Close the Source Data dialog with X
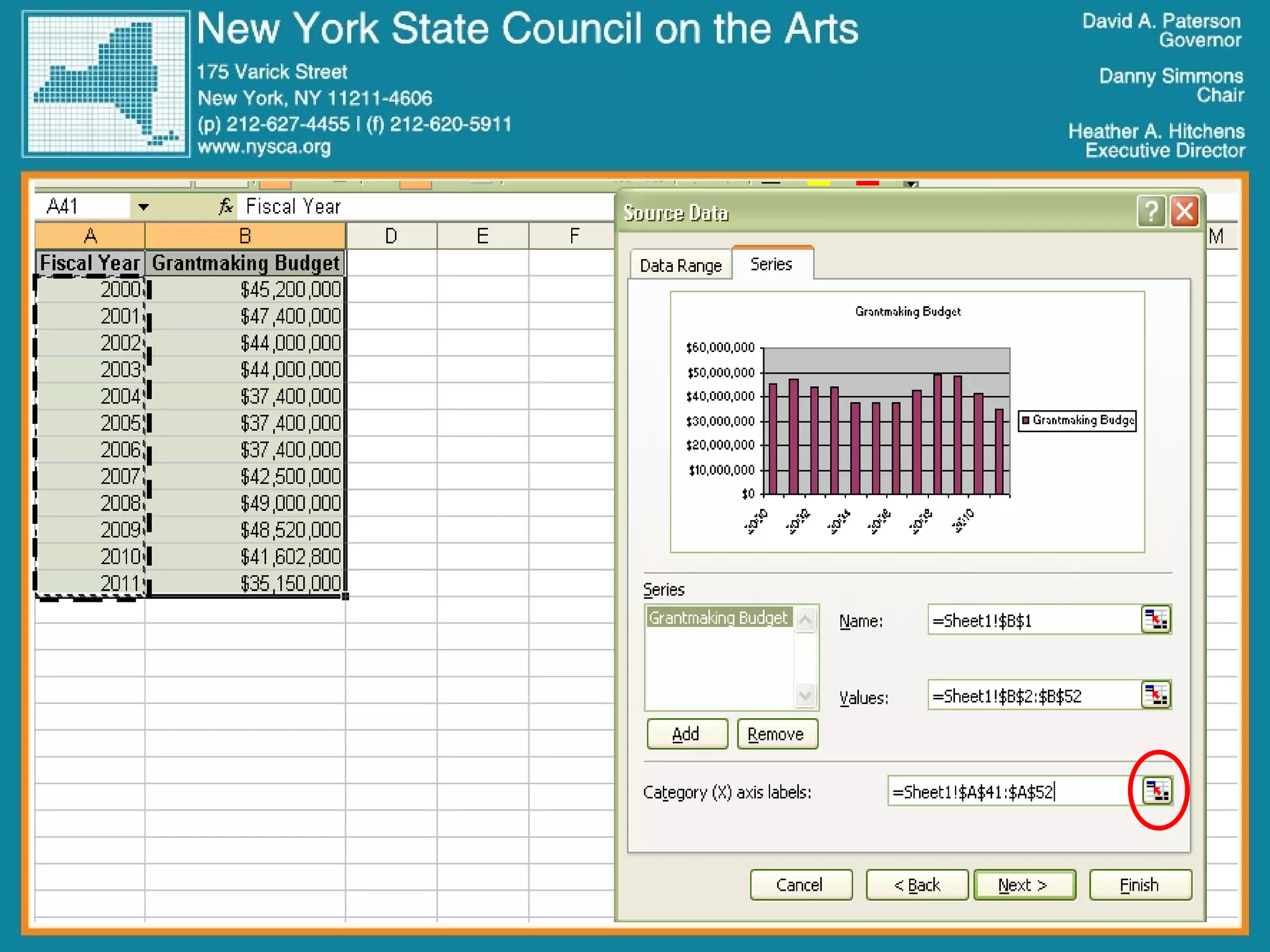 click(1184, 212)
